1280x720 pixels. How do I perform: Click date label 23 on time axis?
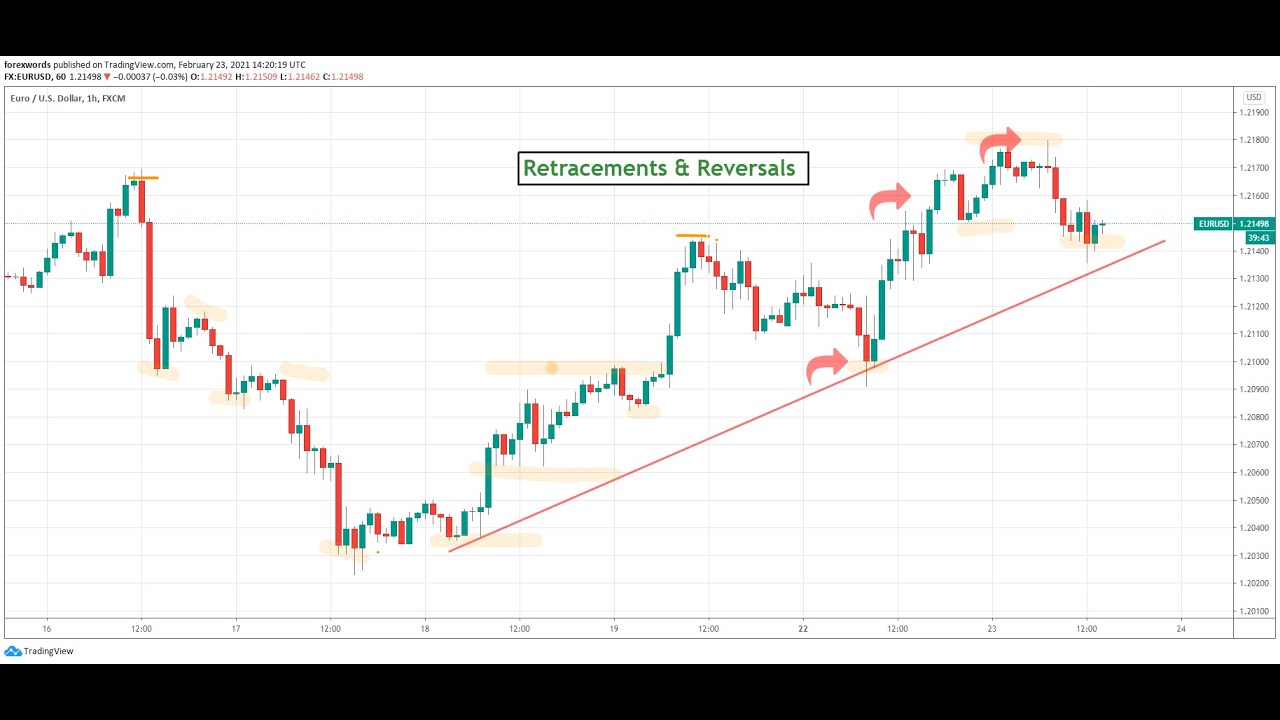click(x=992, y=629)
